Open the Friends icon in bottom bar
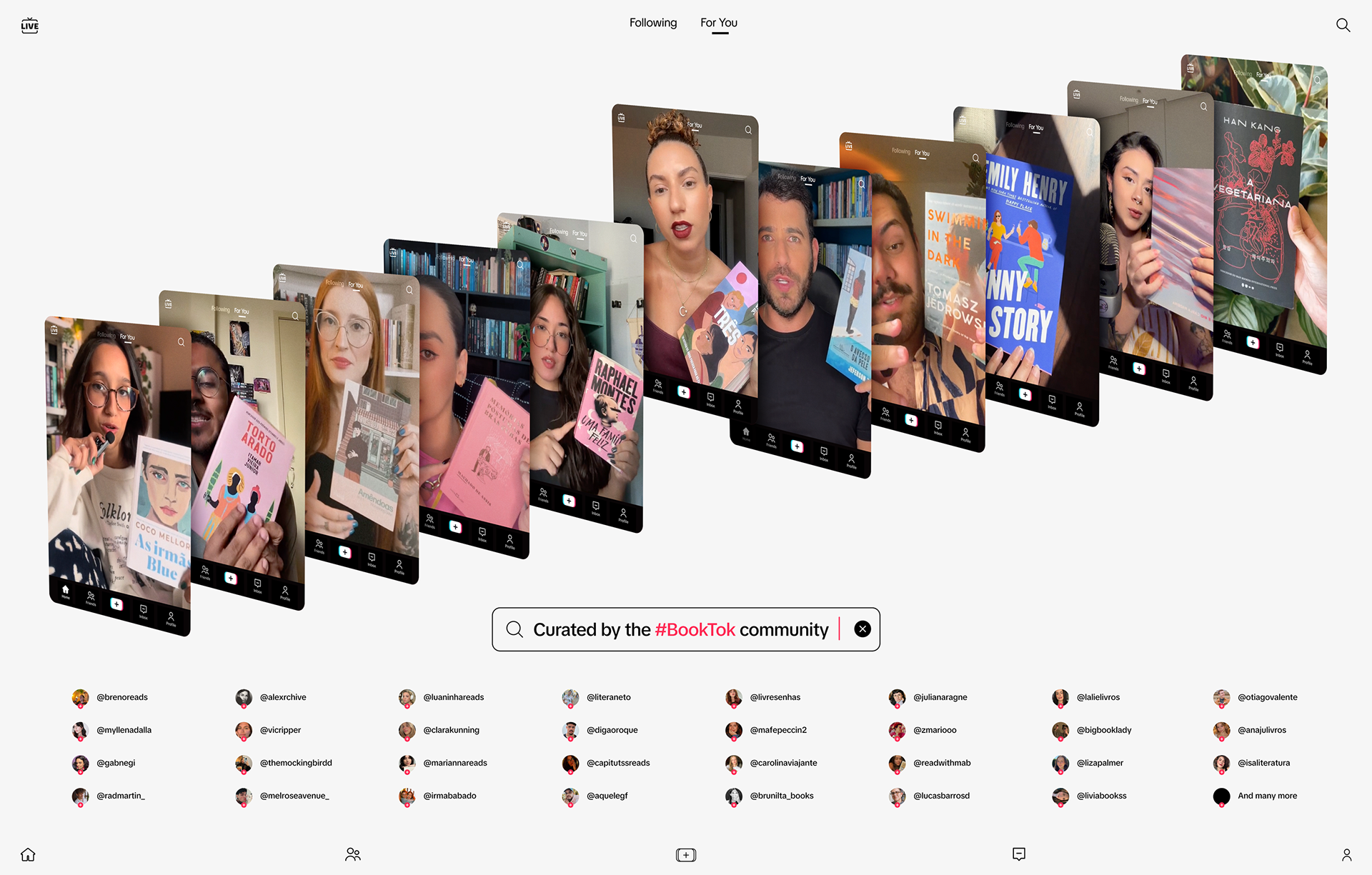1372x875 pixels. [x=353, y=854]
